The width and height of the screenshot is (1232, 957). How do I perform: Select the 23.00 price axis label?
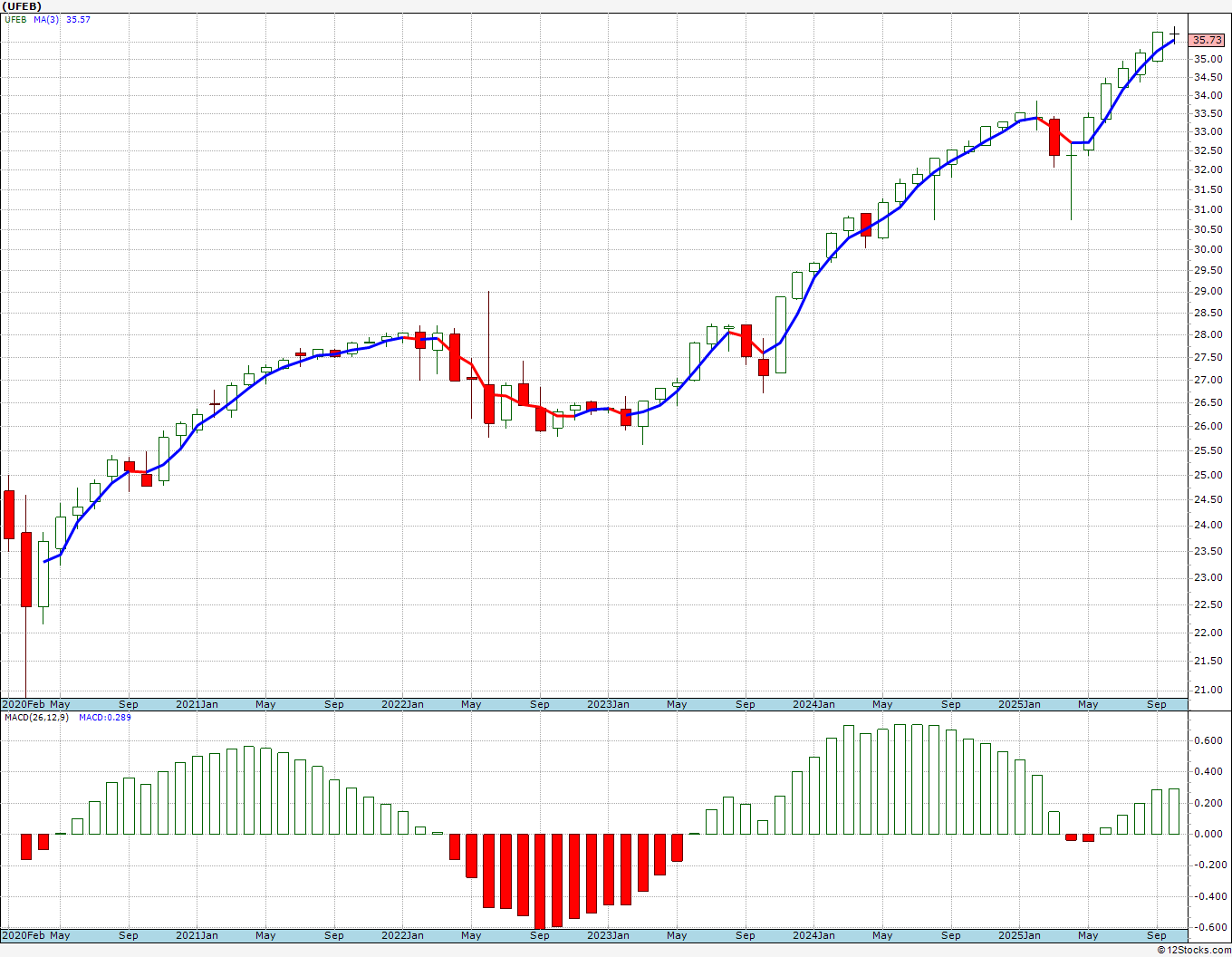(x=1207, y=577)
